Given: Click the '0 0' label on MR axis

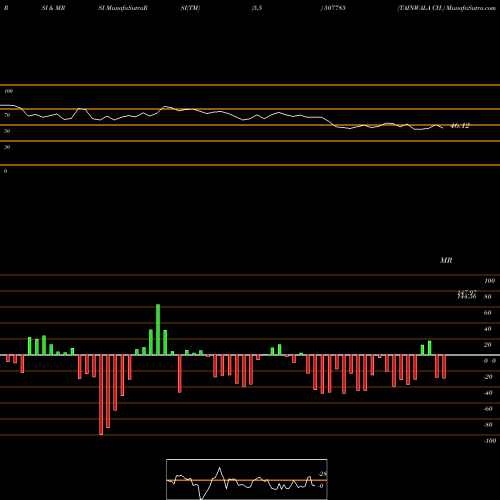Looking at the screenshot, I should coord(490,361).
